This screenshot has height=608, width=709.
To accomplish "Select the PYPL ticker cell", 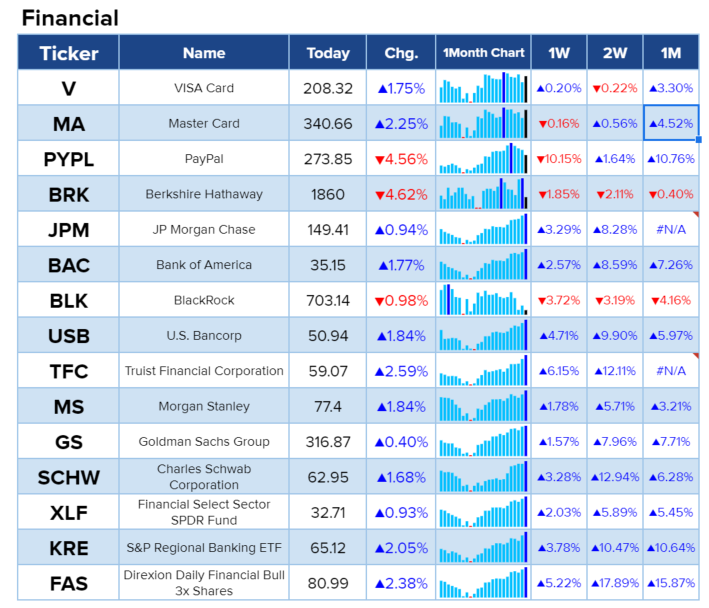I will click(68, 159).
